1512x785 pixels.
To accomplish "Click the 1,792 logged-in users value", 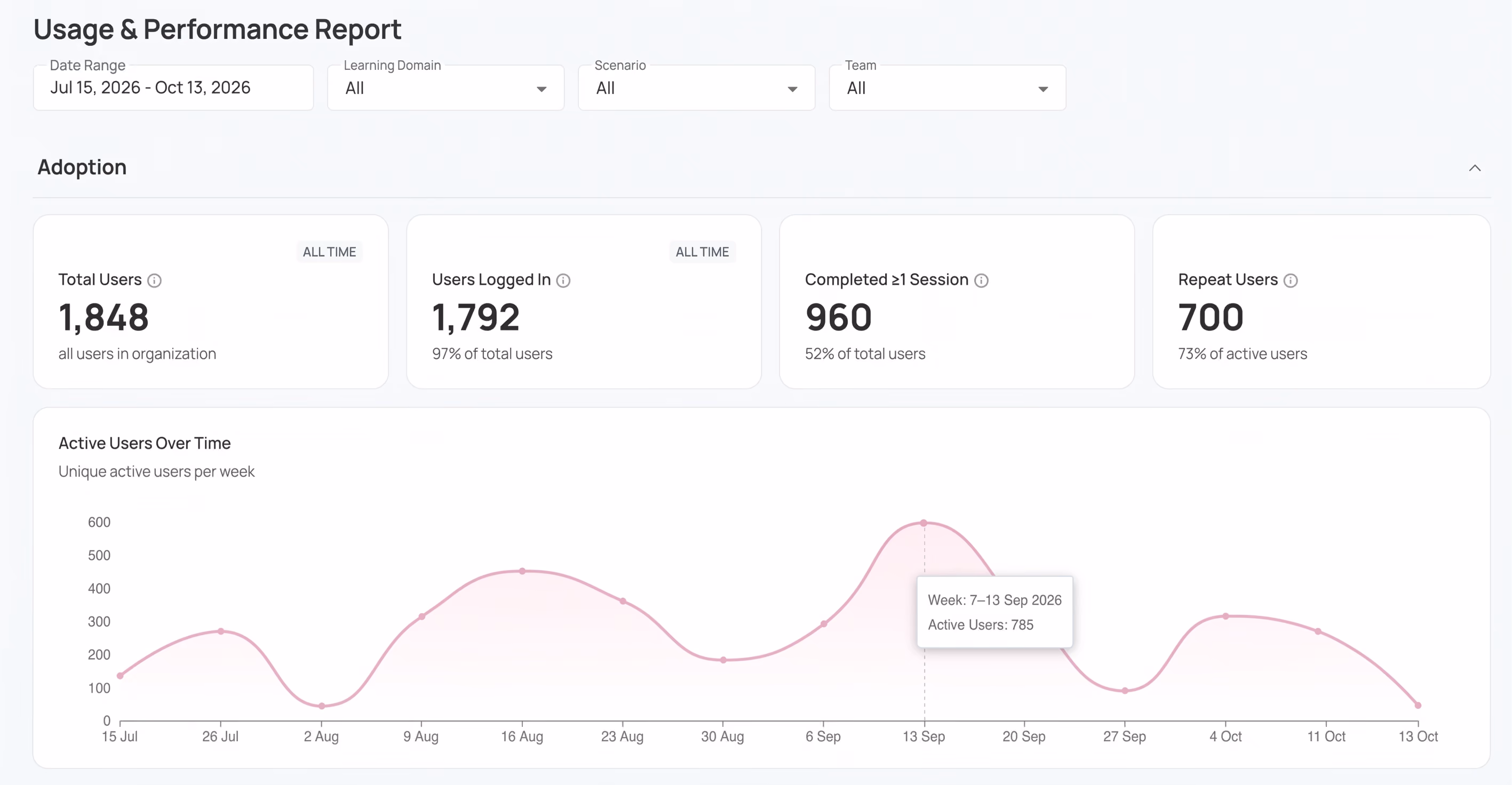I will tap(476, 317).
